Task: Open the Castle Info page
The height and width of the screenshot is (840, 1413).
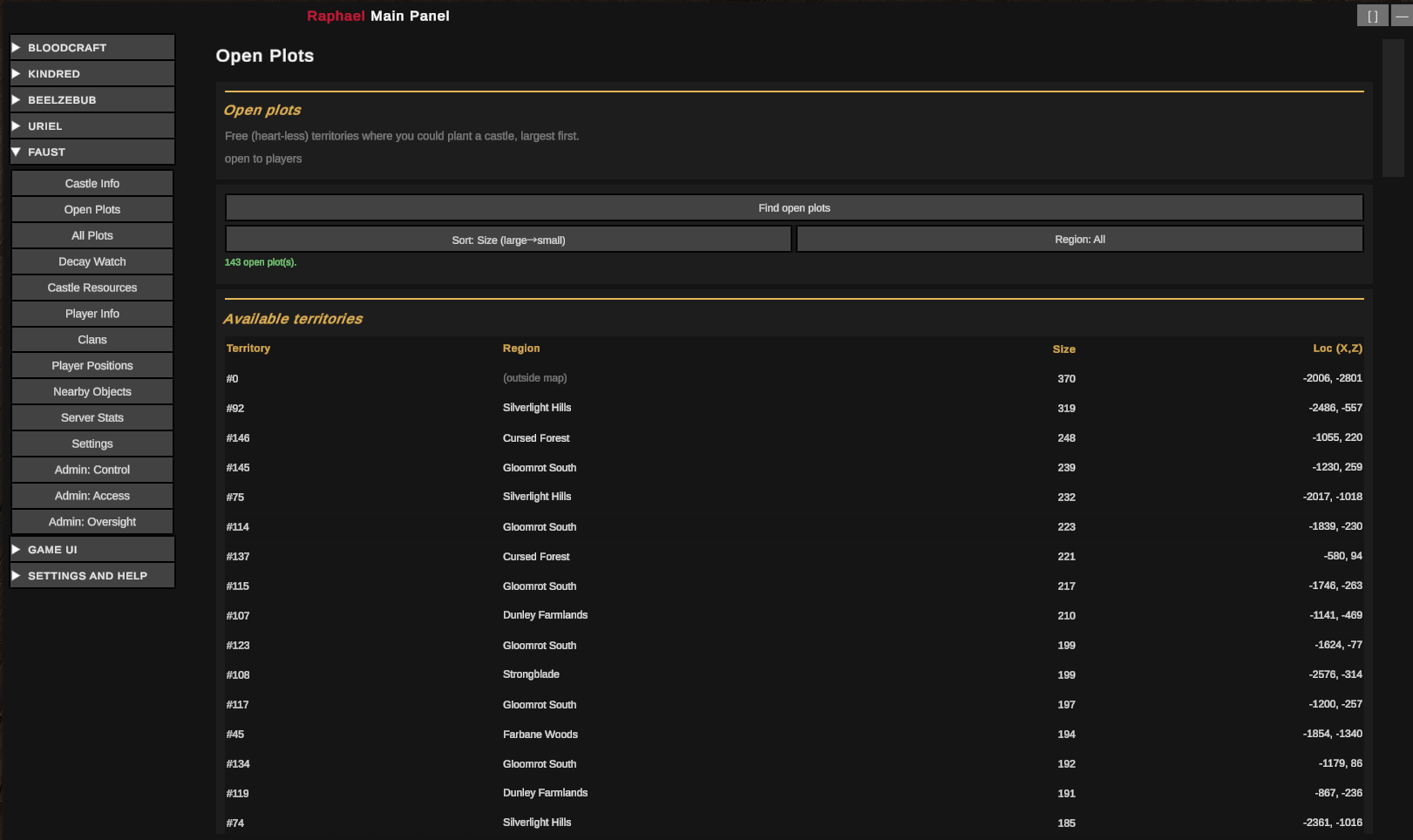Action: [92, 183]
